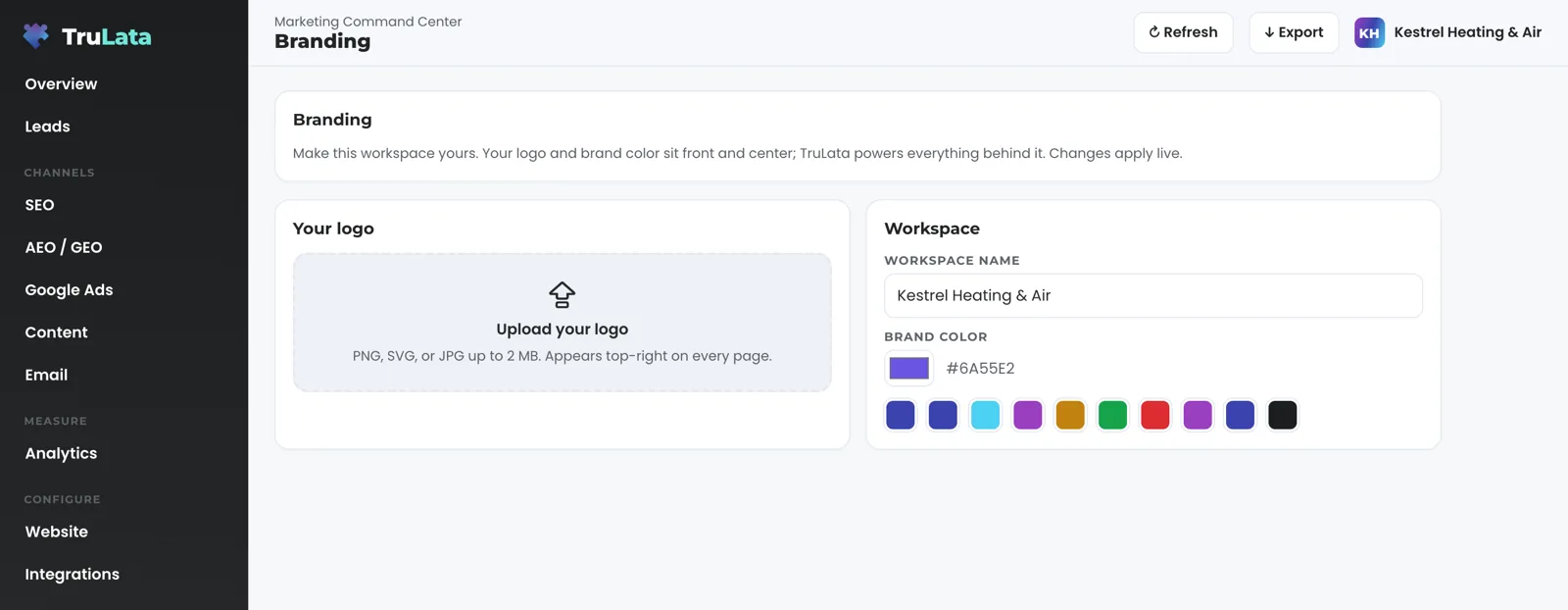
Task: Click the "Your logo" card heading
Action: (333, 229)
